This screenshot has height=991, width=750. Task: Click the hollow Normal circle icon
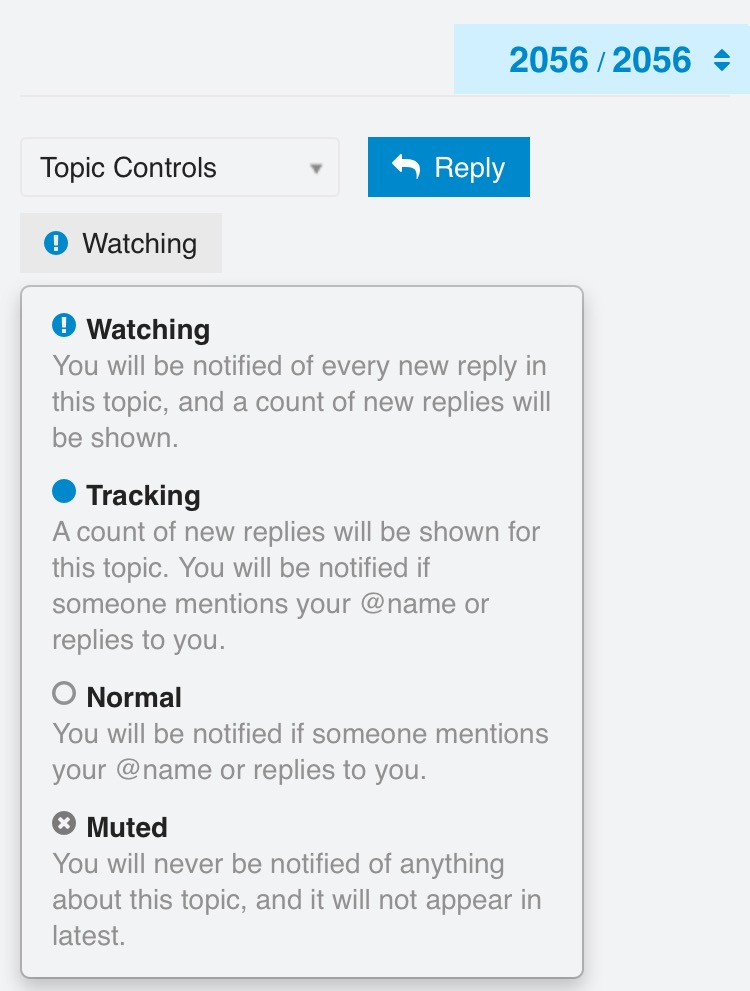[64, 693]
